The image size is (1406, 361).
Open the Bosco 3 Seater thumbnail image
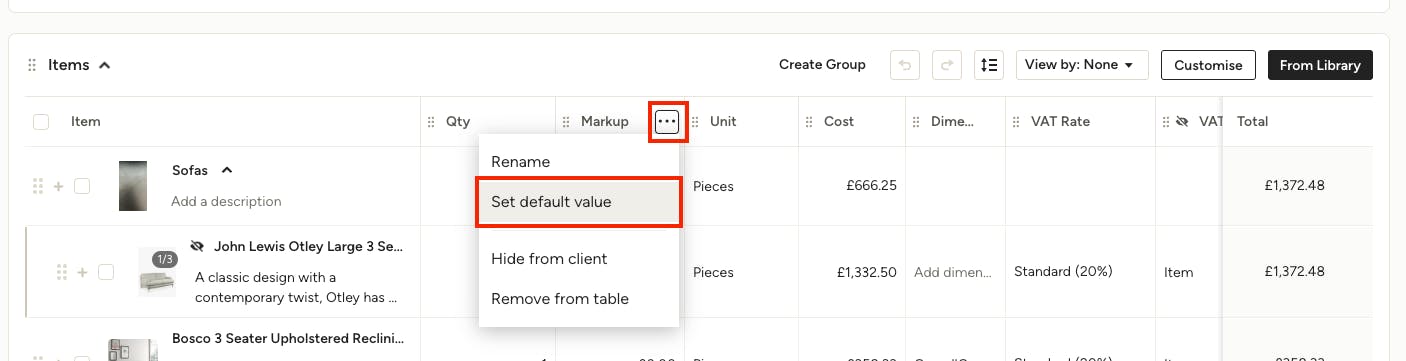pos(133,349)
